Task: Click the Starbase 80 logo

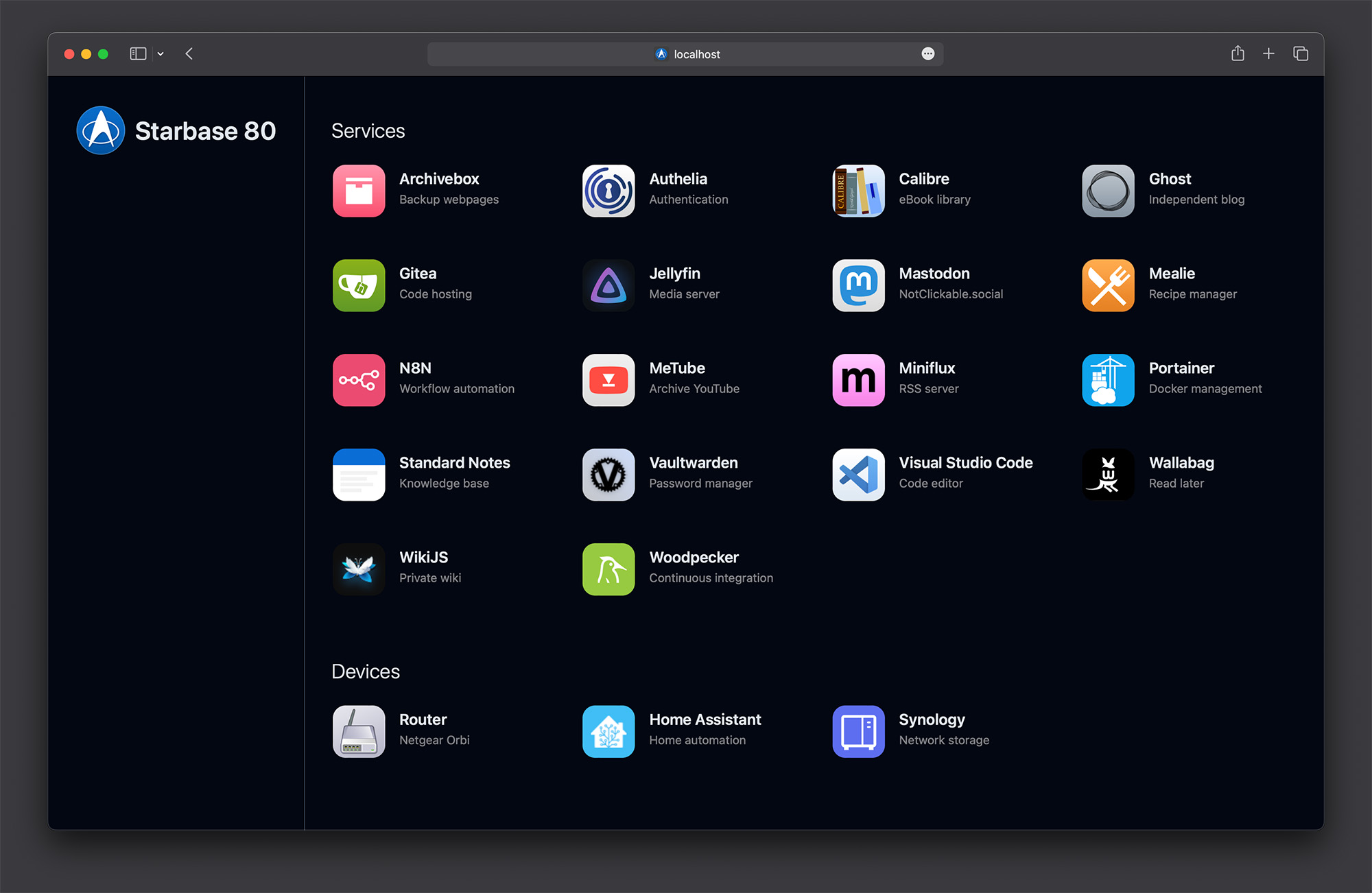Action: (101, 130)
